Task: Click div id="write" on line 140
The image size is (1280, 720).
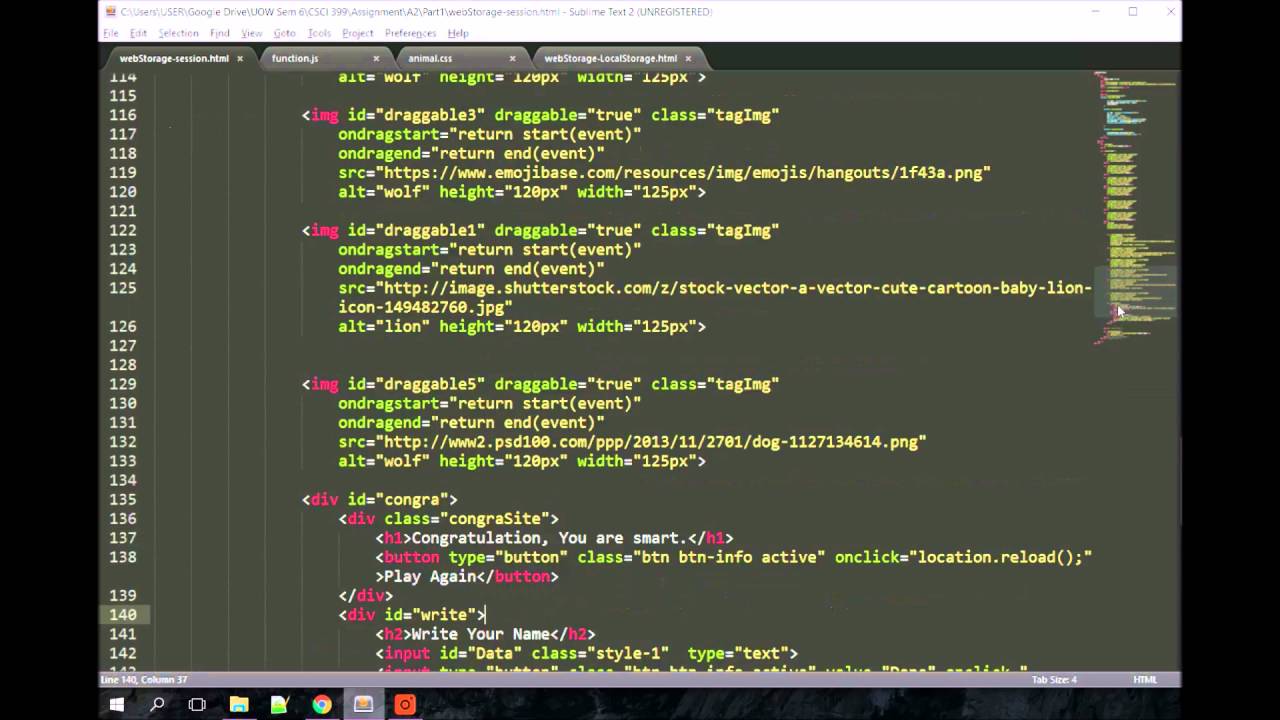Action: 412,615
